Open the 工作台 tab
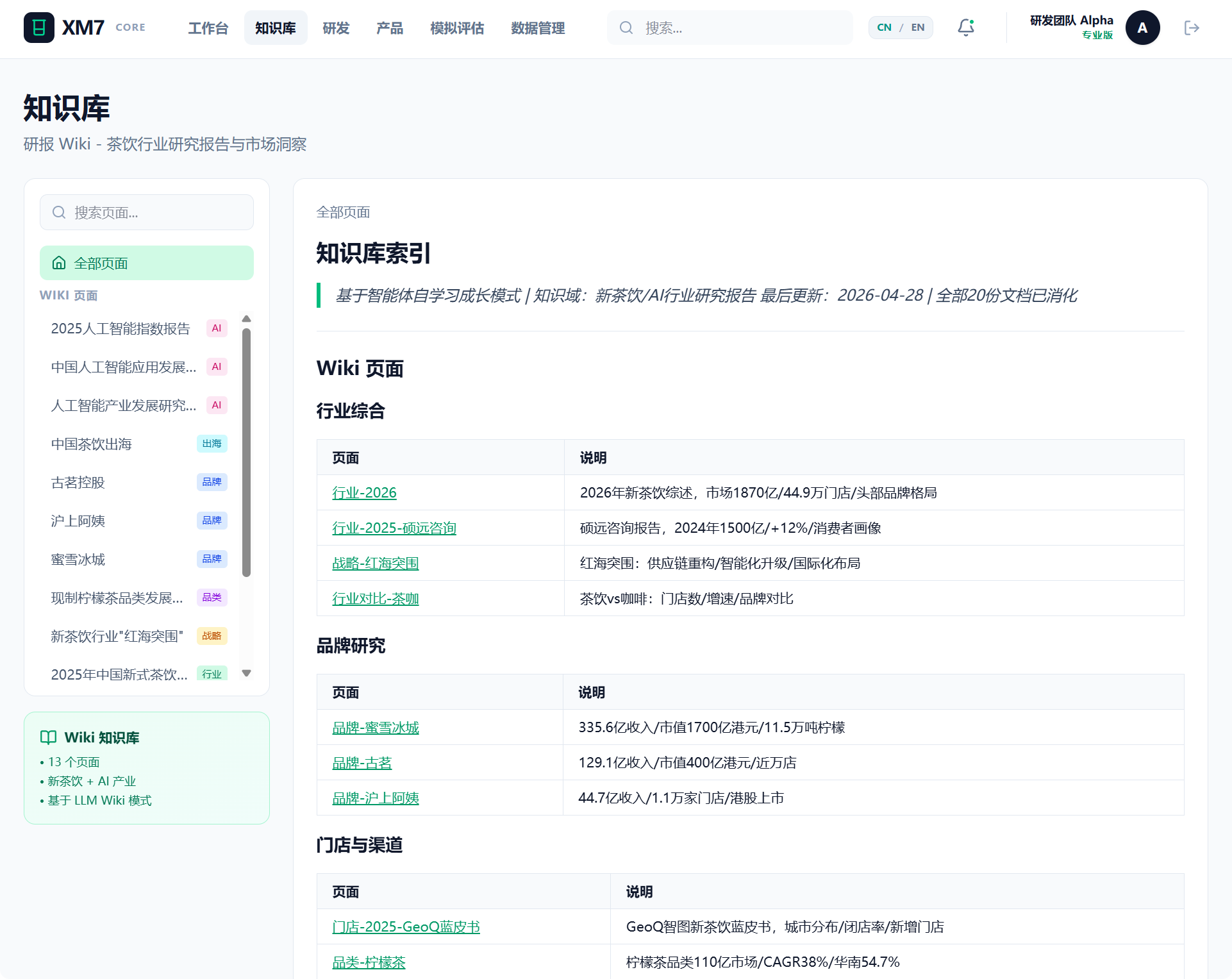Viewport: 1232px width, 979px height. click(x=208, y=28)
